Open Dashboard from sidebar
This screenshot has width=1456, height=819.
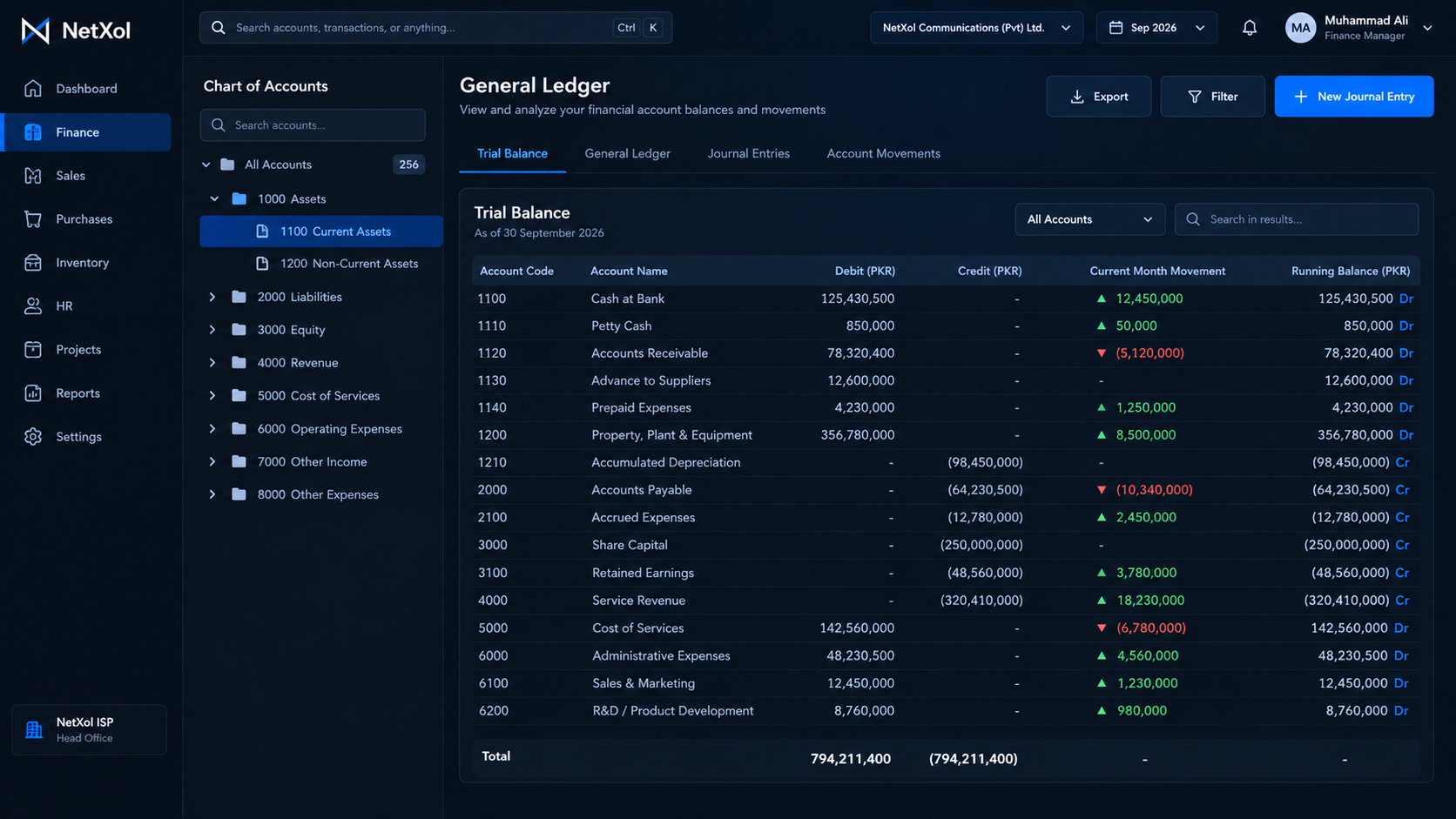pyautogui.click(x=86, y=89)
